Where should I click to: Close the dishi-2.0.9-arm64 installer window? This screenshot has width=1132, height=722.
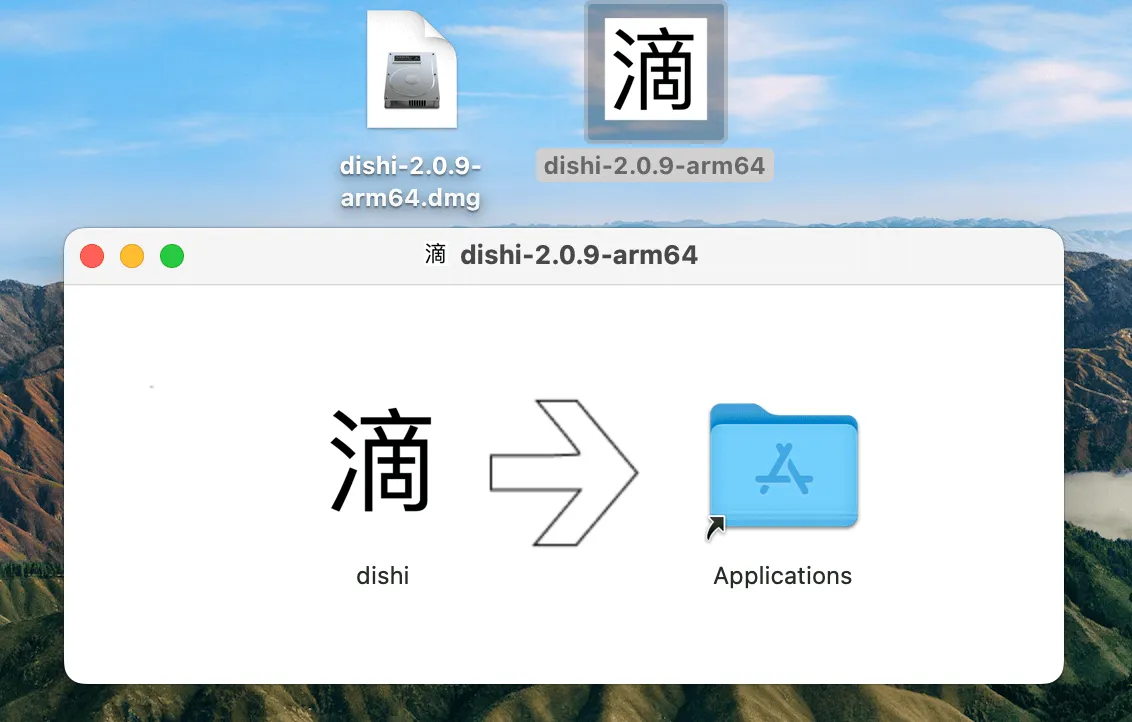click(92, 256)
